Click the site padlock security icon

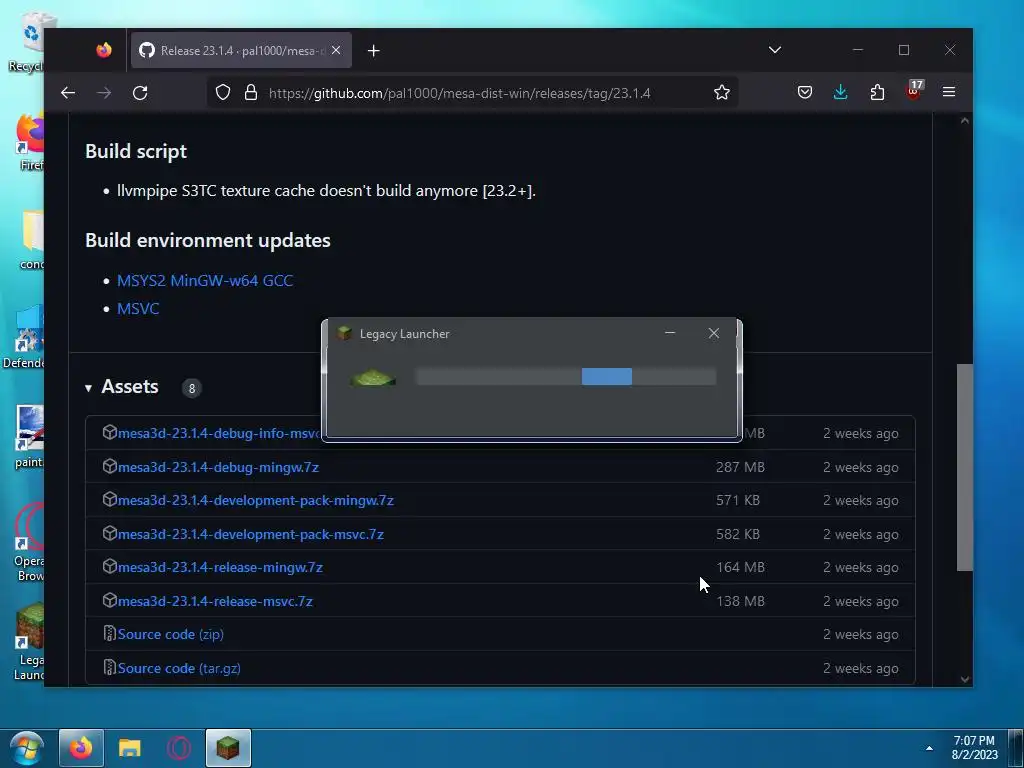coord(251,93)
